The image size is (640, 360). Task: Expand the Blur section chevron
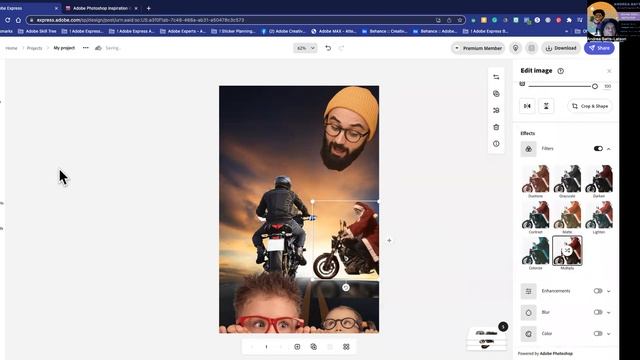(x=609, y=313)
